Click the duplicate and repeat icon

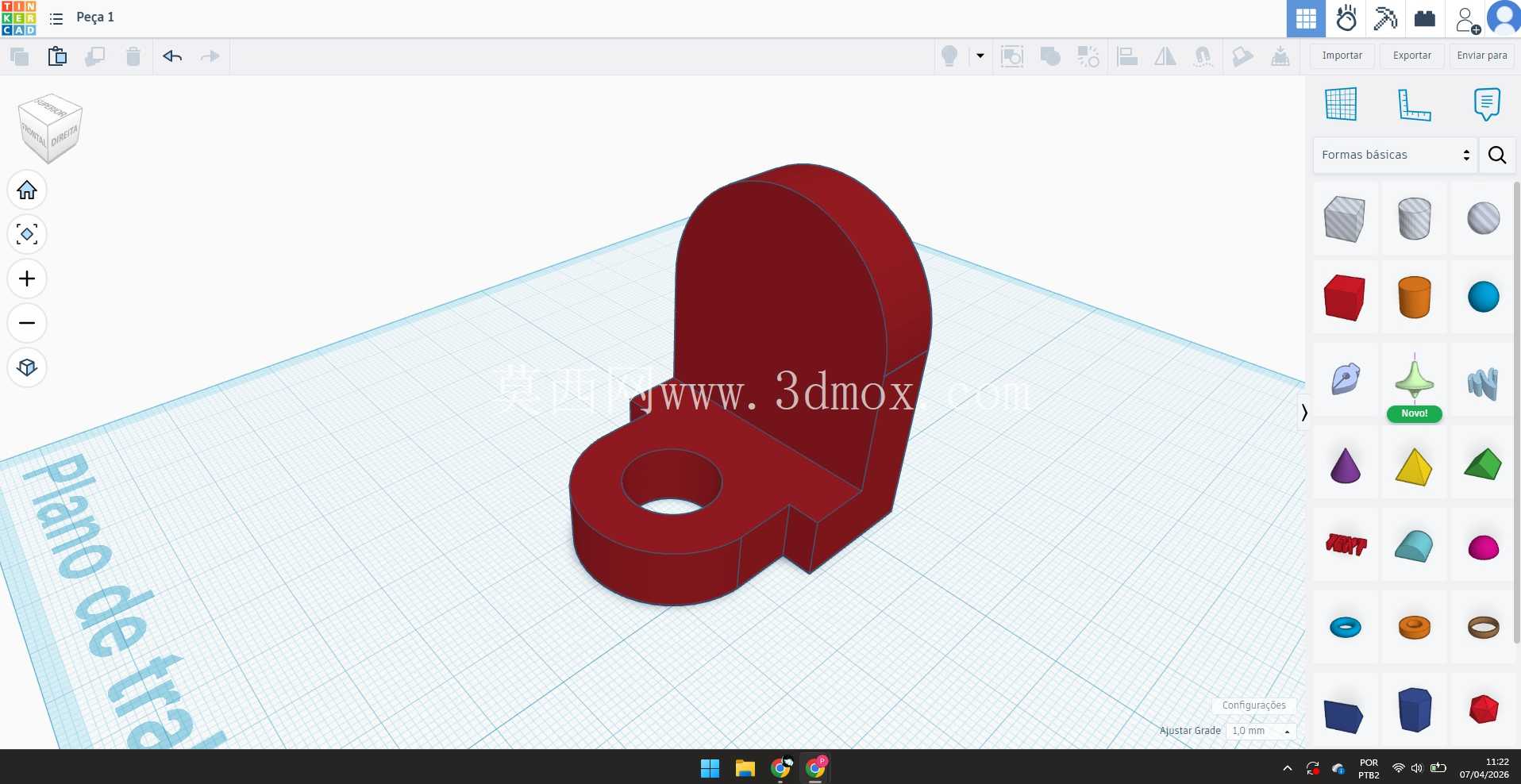click(x=95, y=56)
